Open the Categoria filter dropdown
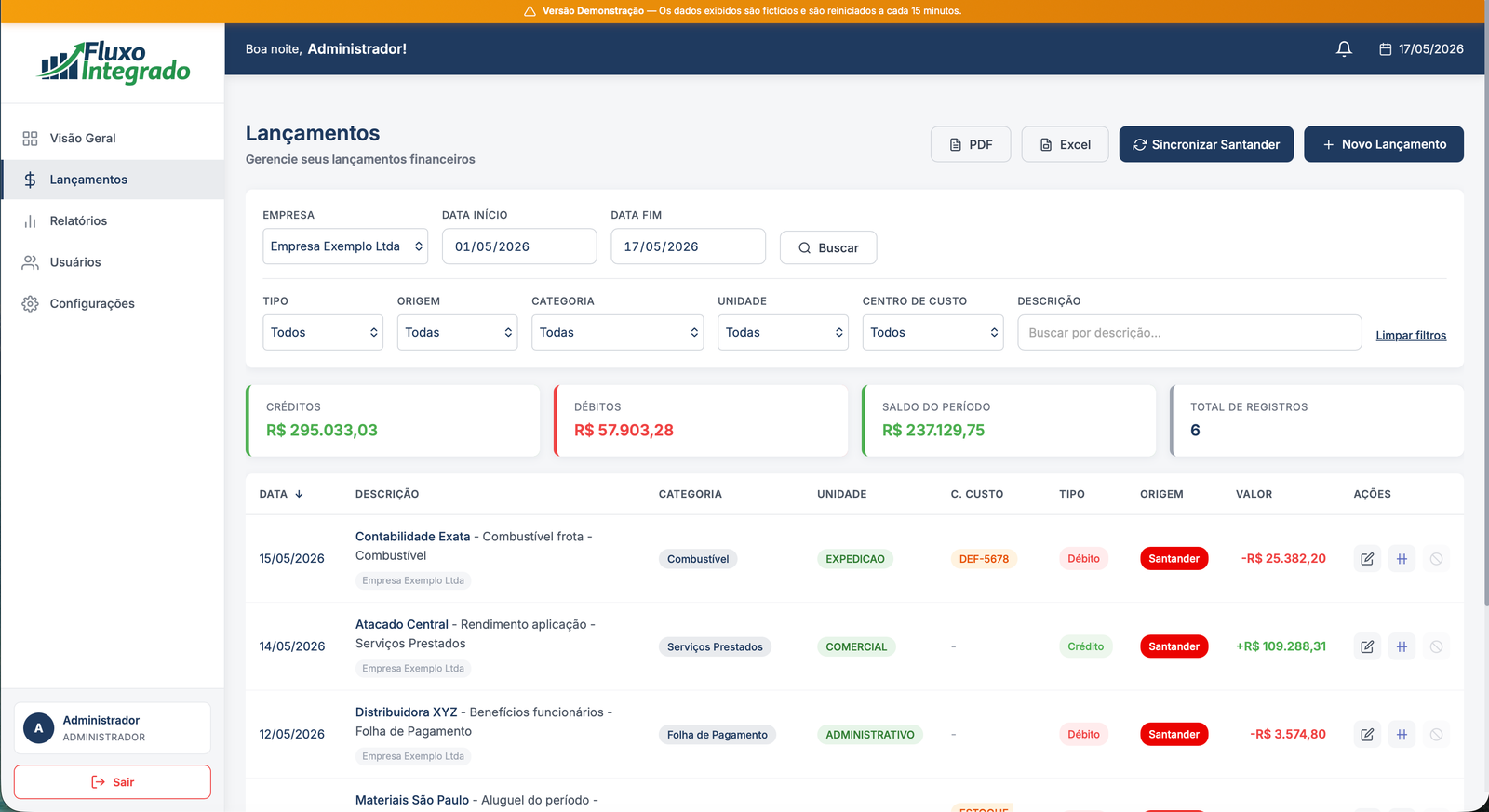The height and width of the screenshot is (812, 1489). coord(617,333)
